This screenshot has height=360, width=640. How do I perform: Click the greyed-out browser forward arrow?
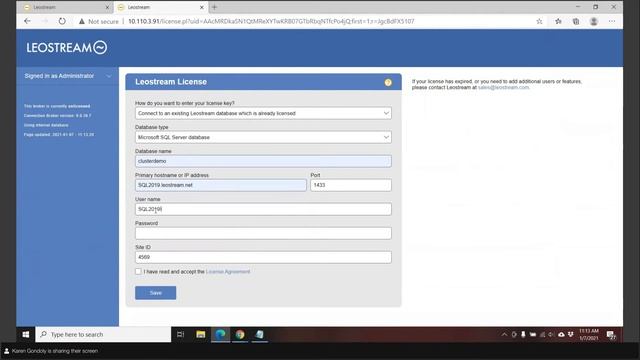tap(45, 21)
